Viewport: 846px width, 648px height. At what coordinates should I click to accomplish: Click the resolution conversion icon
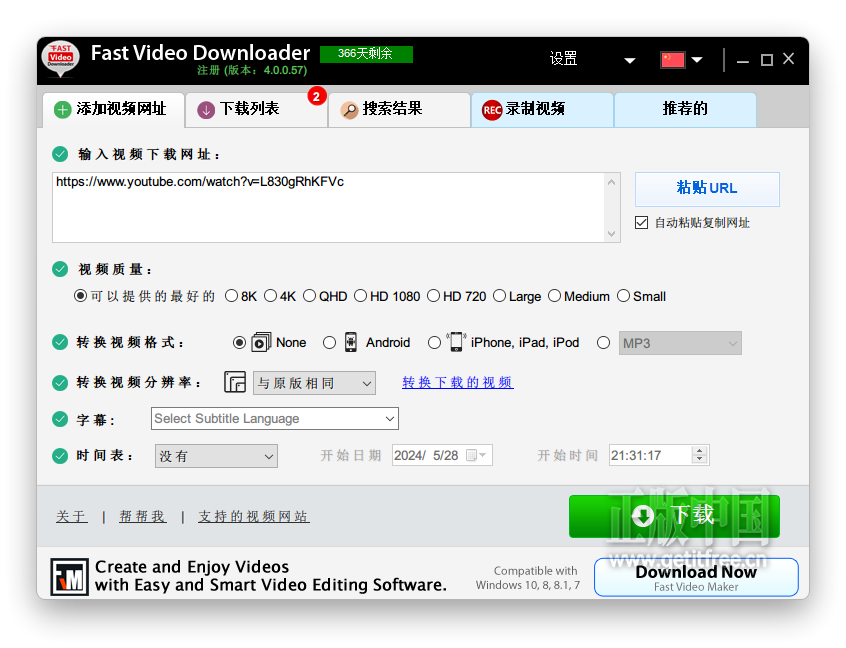click(235, 382)
